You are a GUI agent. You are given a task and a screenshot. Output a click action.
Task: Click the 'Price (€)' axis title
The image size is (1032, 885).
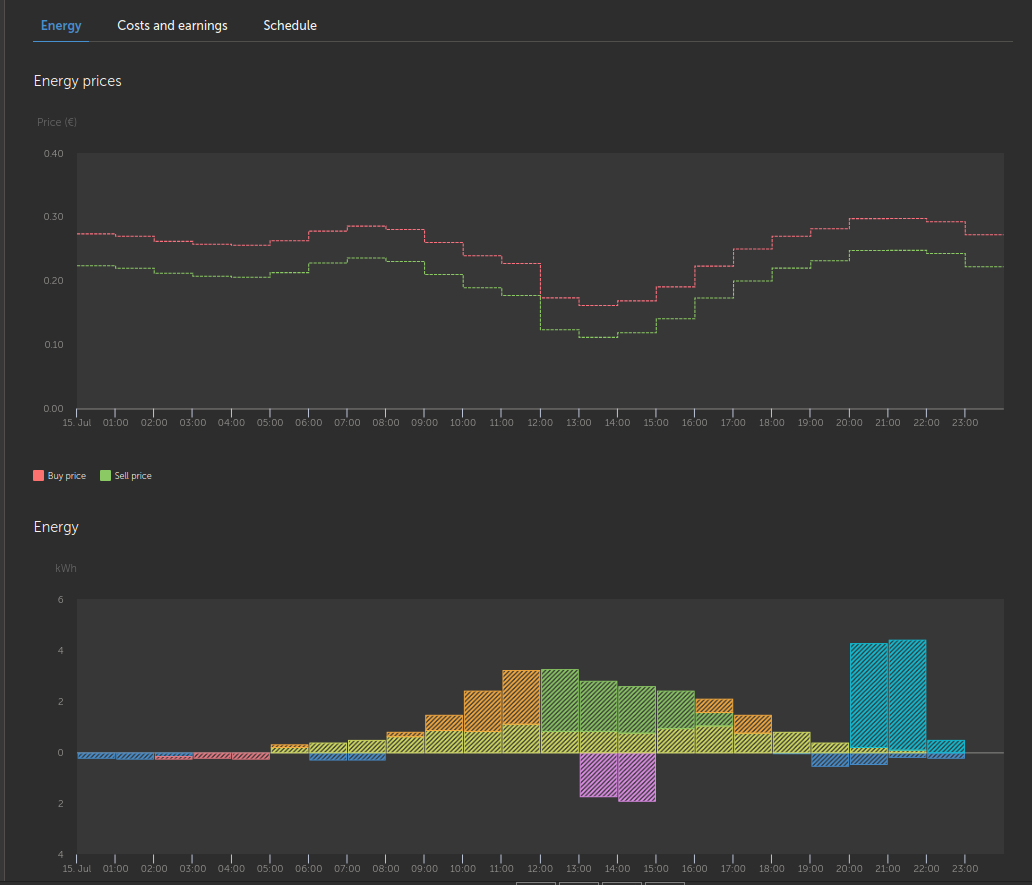57,122
